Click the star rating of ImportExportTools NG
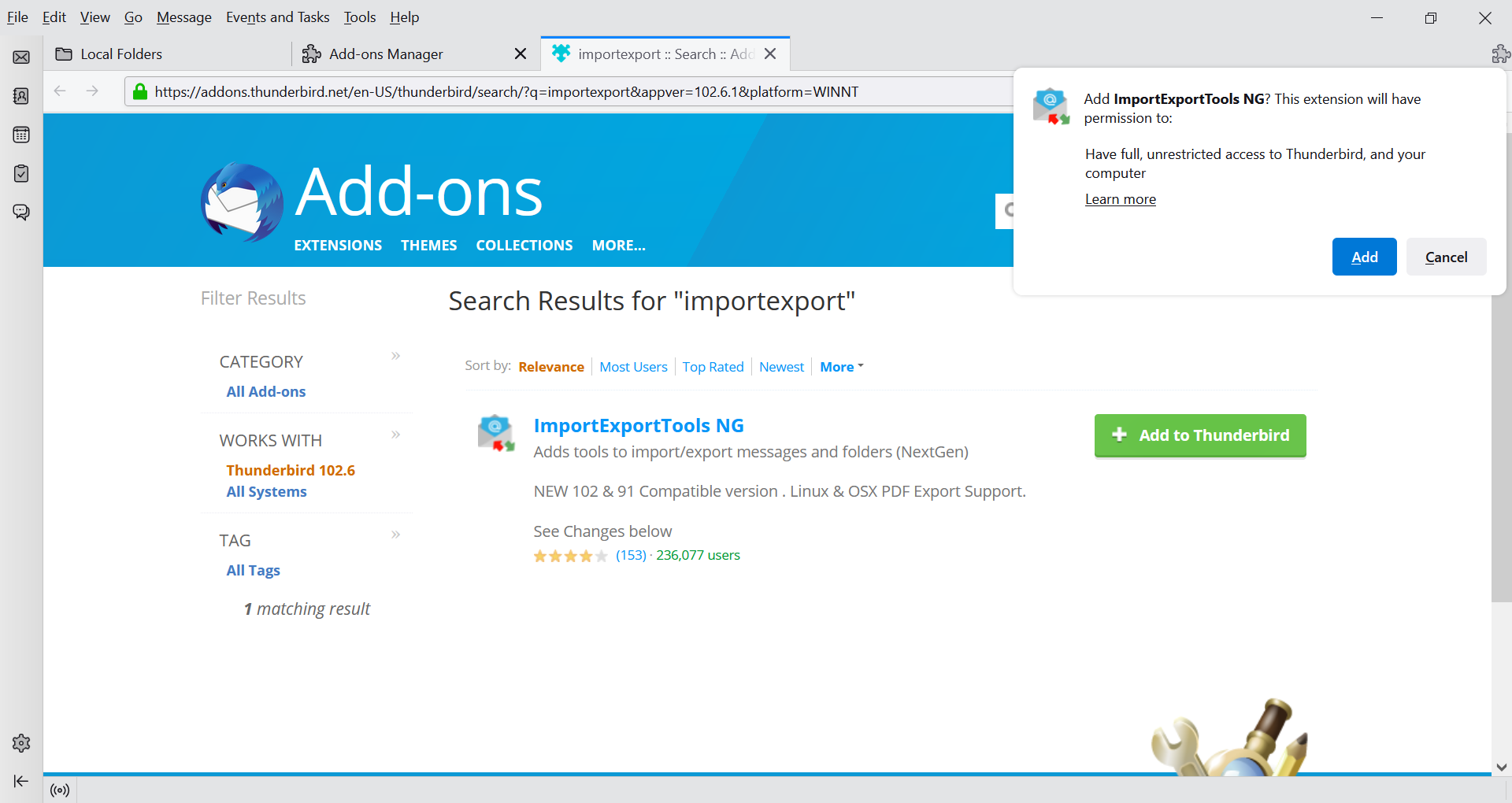Image resolution: width=1512 pixels, height=803 pixels. pos(570,556)
